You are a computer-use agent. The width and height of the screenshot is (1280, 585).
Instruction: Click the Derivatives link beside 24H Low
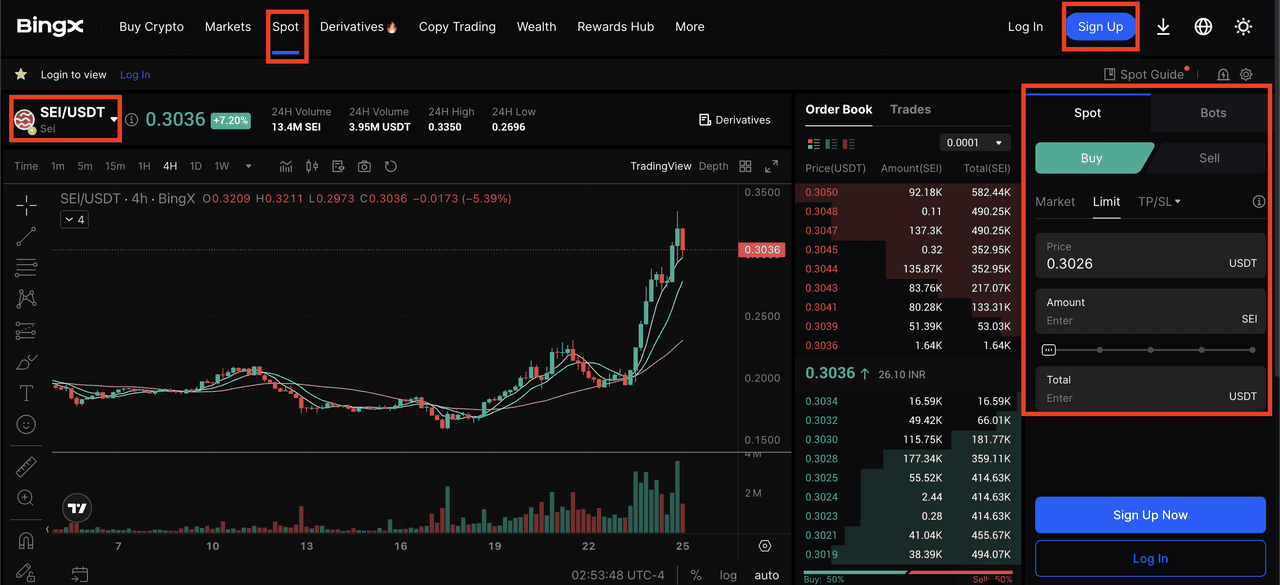(x=735, y=120)
